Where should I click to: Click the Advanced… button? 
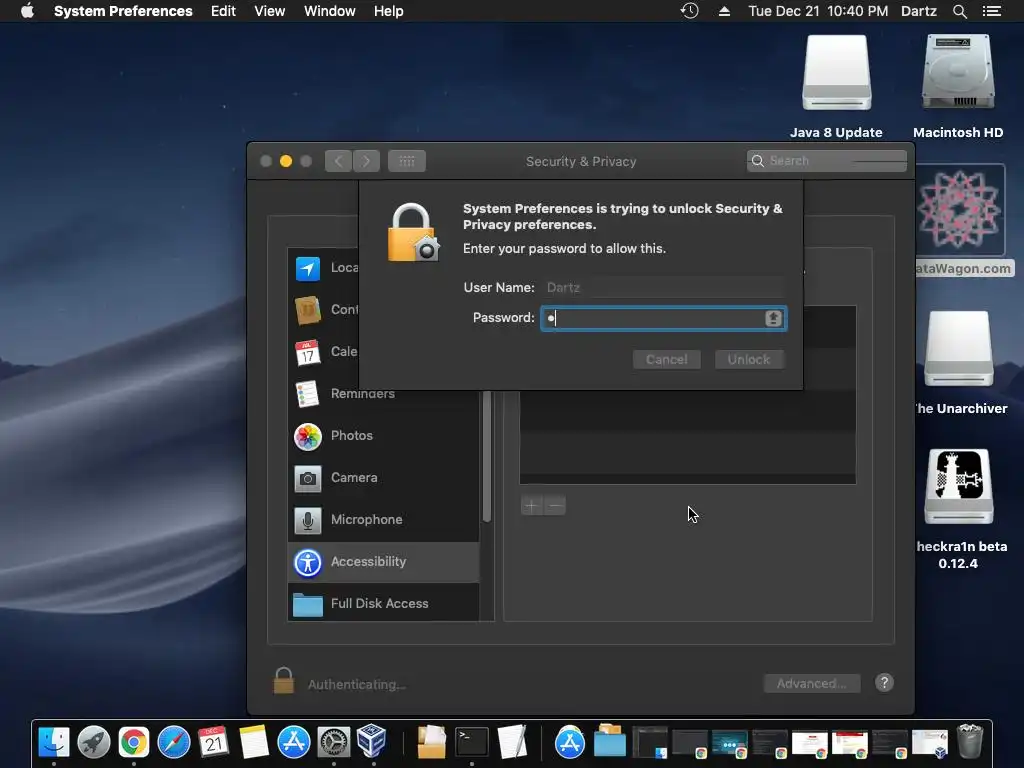pos(812,684)
